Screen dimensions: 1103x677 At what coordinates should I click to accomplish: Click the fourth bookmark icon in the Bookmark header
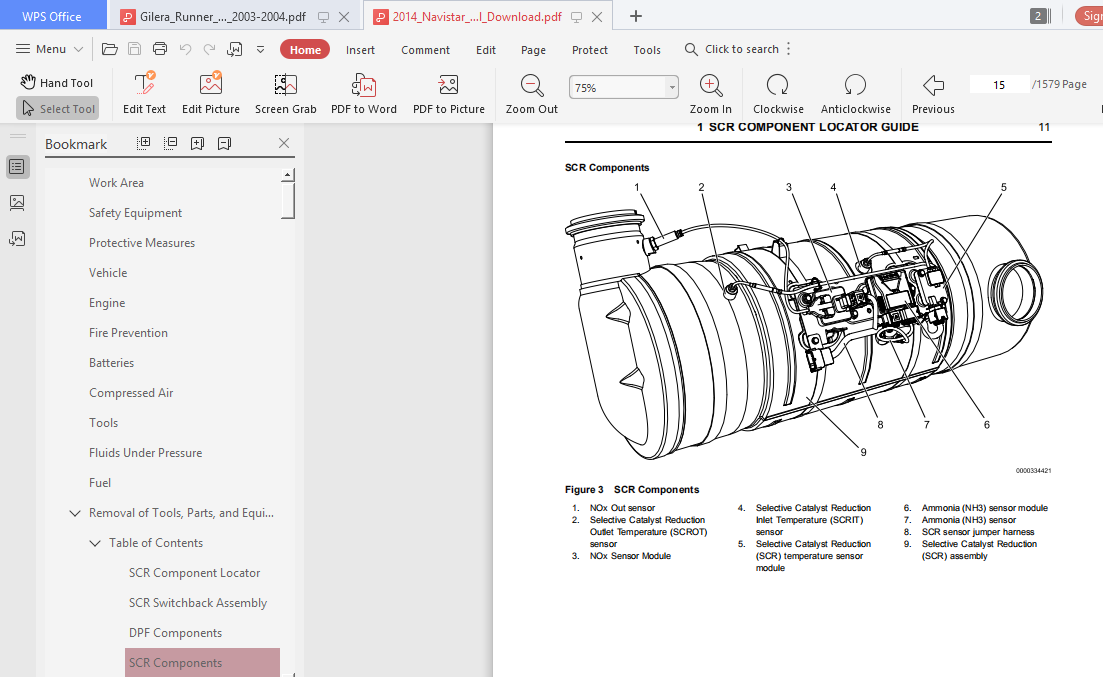pyautogui.click(x=224, y=144)
